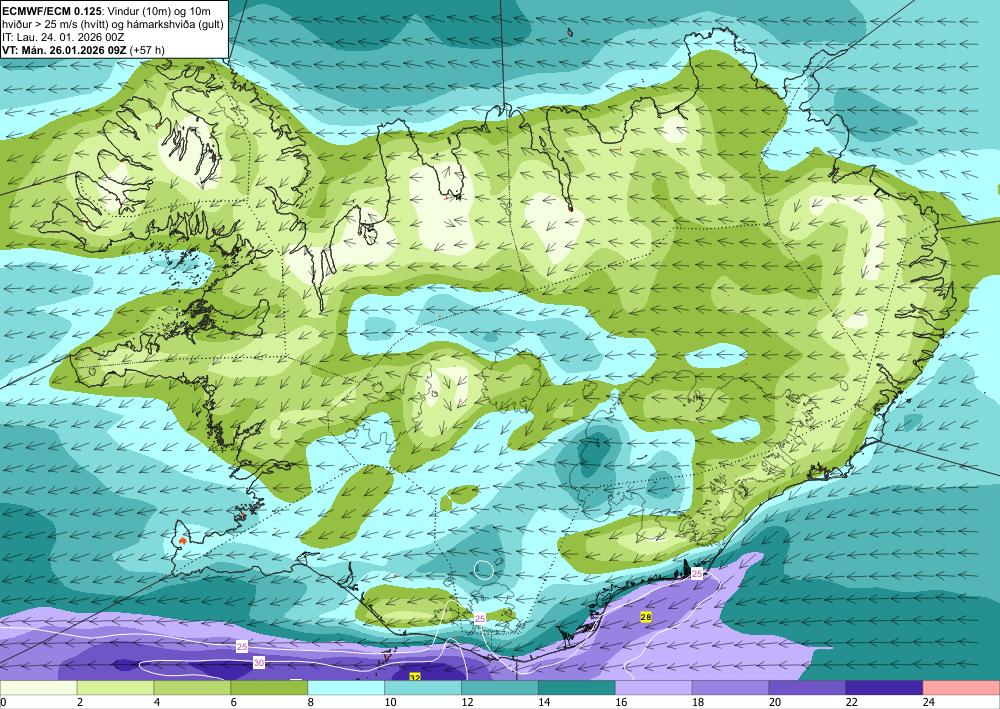Click legend scale number '18'
Viewport: 1000px width, 709px height.
tap(698, 702)
